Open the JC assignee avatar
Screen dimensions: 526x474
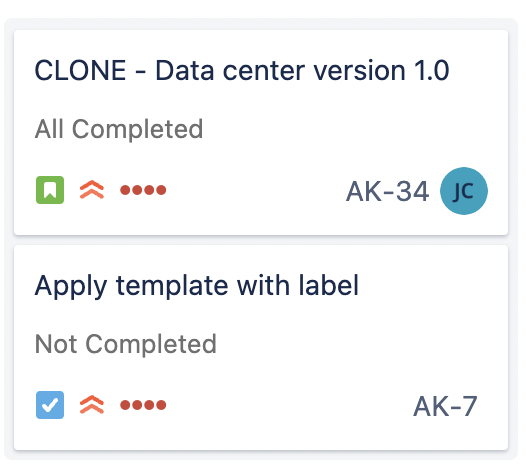click(x=464, y=191)
